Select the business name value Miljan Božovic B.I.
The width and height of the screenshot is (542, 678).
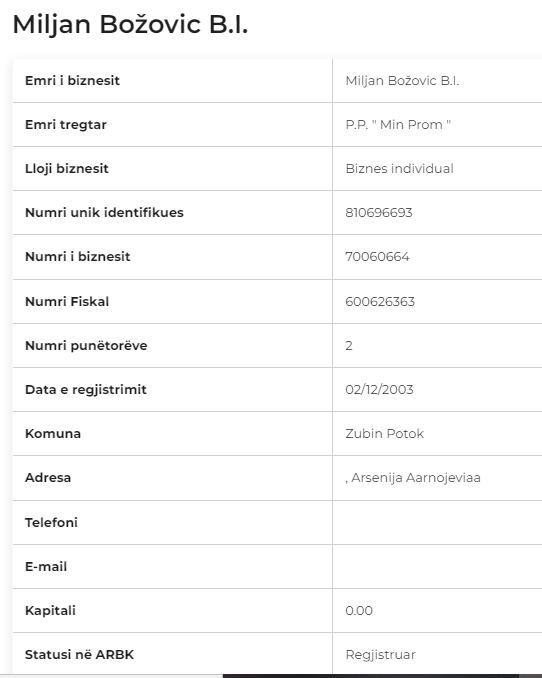[x=402, y=81]
